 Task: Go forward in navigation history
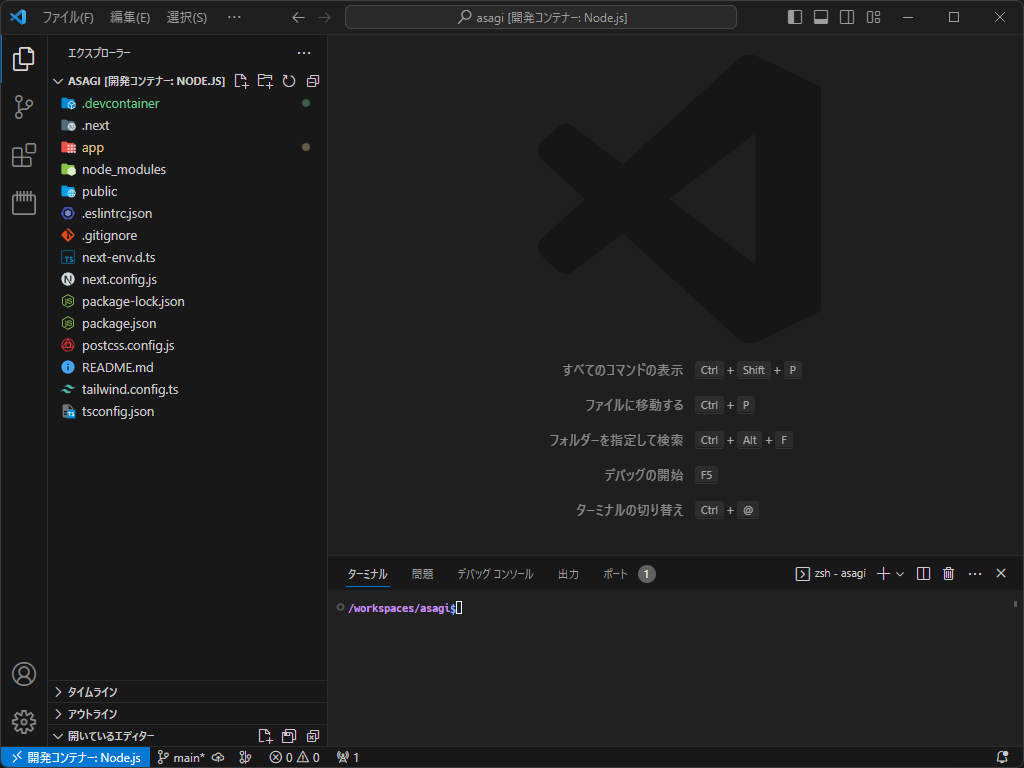tap(325, 18)
